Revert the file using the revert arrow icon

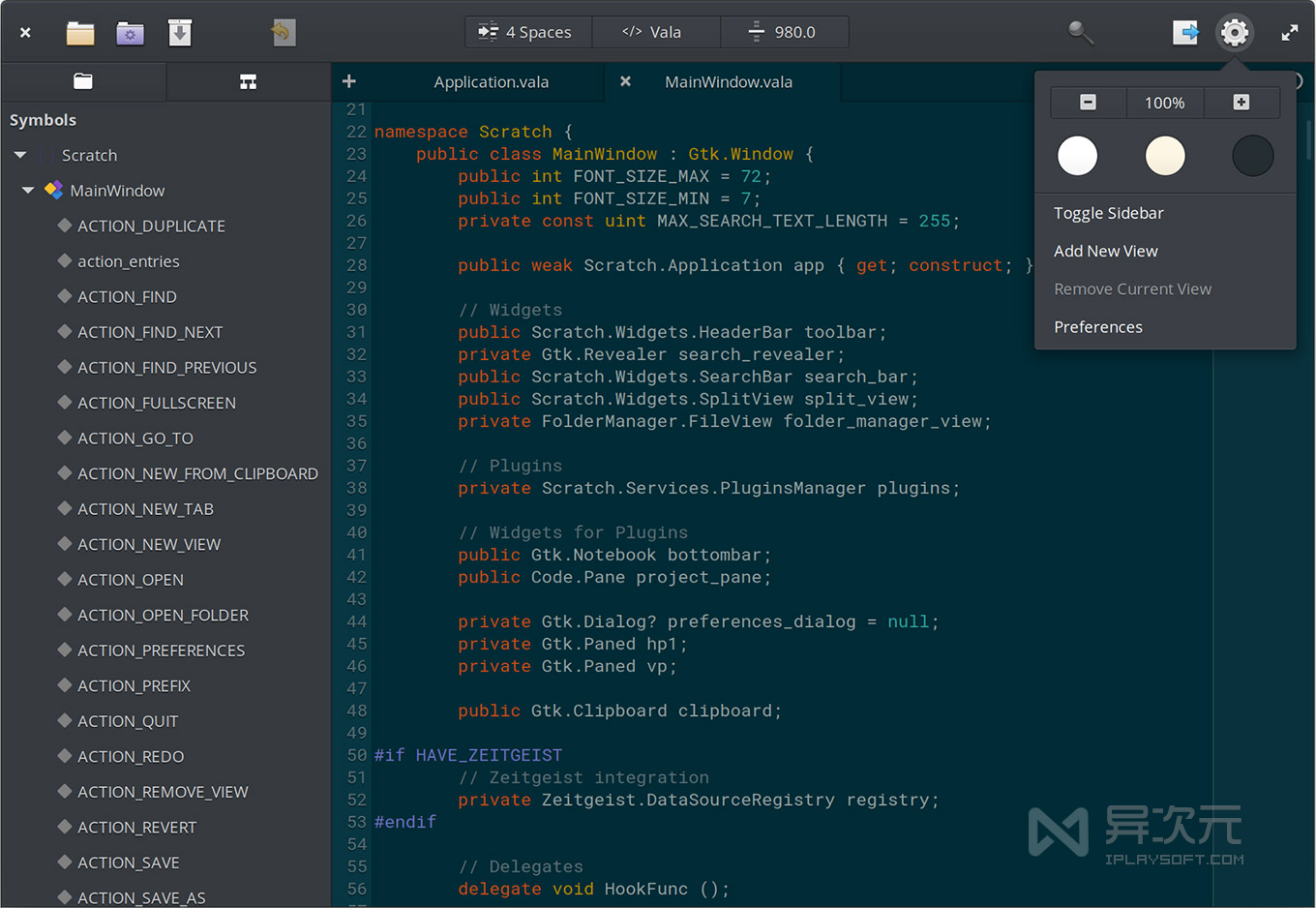click(283, 32)
